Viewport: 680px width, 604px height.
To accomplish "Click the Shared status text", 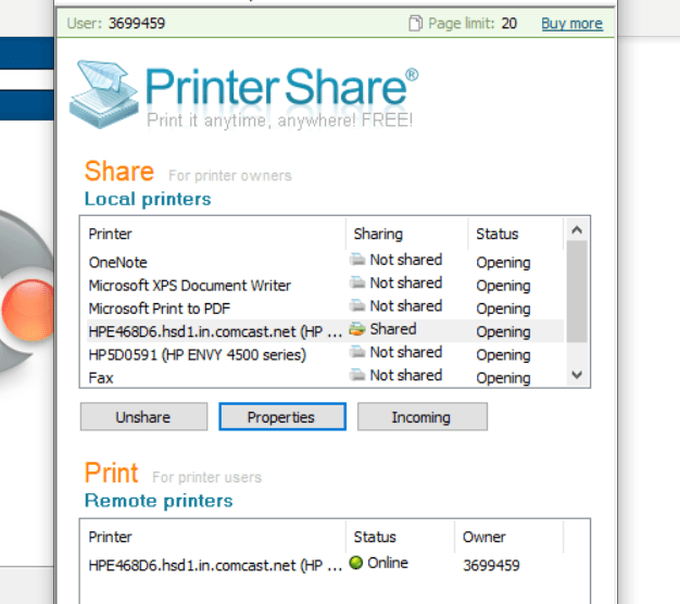I will pos(393,329).
